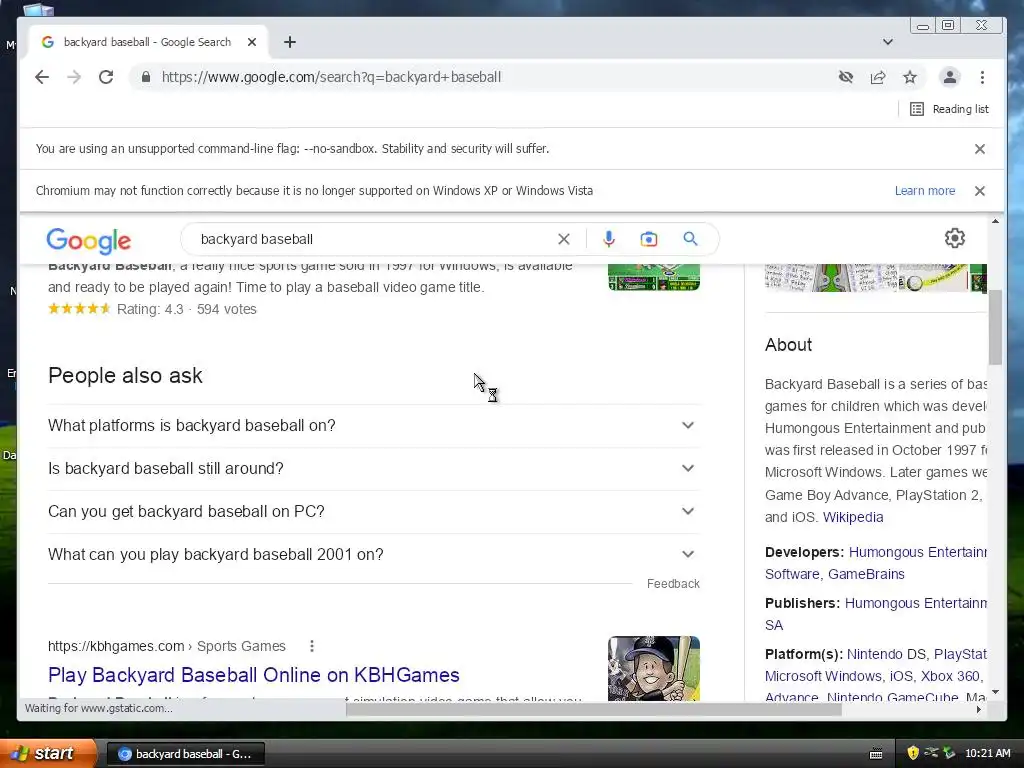Open Play Backyard Baseball Online on KBHGames
The image size is (1024, 768).
click(x=253, y=675)
